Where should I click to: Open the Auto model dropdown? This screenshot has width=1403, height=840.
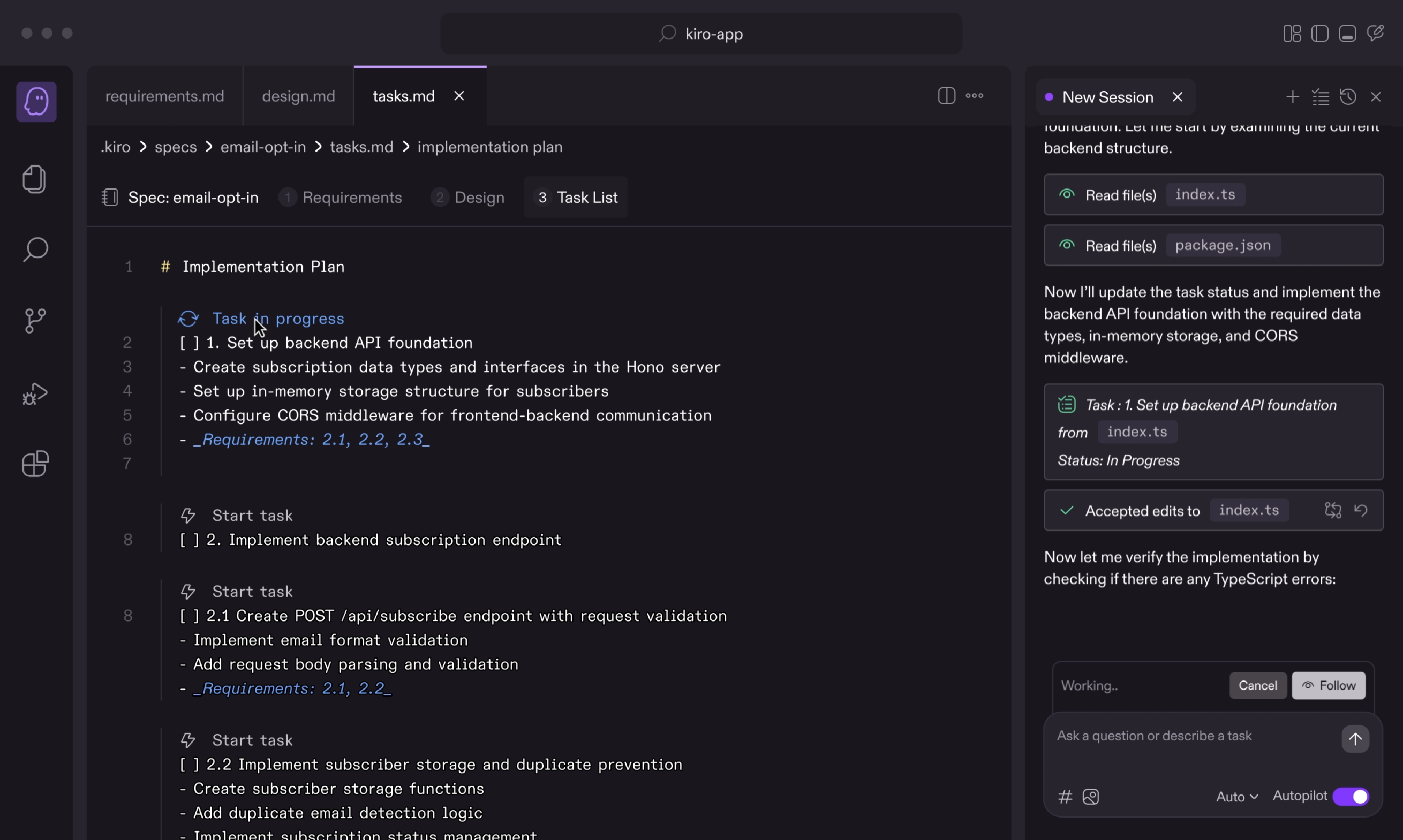pos(1237,797)
